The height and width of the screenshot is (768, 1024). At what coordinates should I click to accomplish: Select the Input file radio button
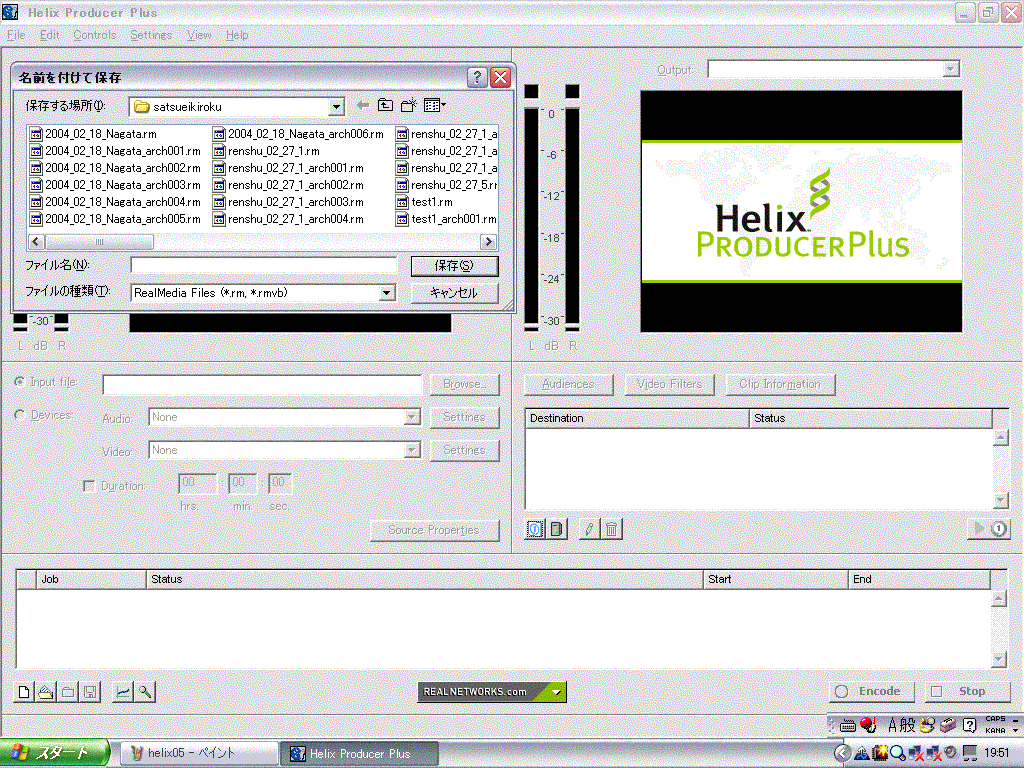point(20,382)
